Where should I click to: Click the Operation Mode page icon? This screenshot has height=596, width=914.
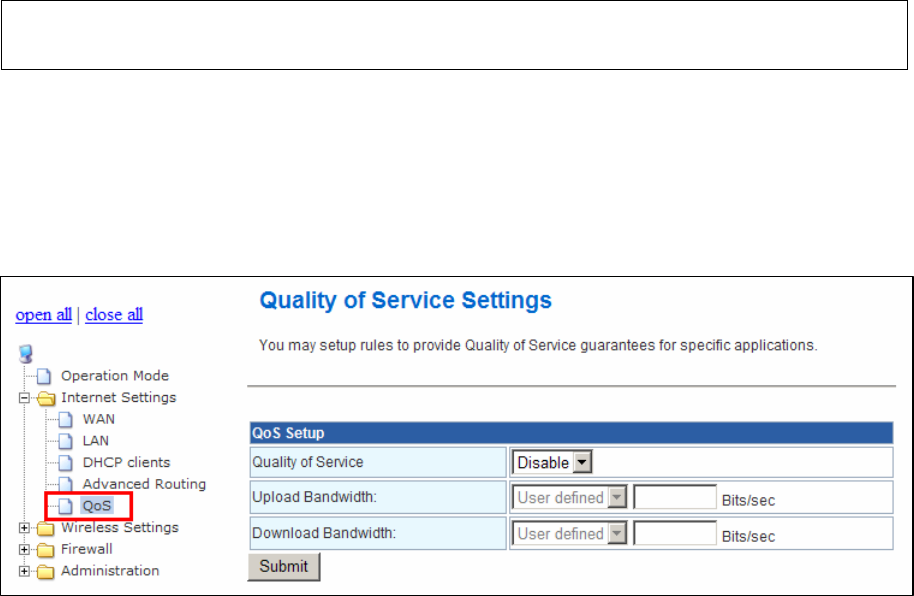(x=44, y=376)
